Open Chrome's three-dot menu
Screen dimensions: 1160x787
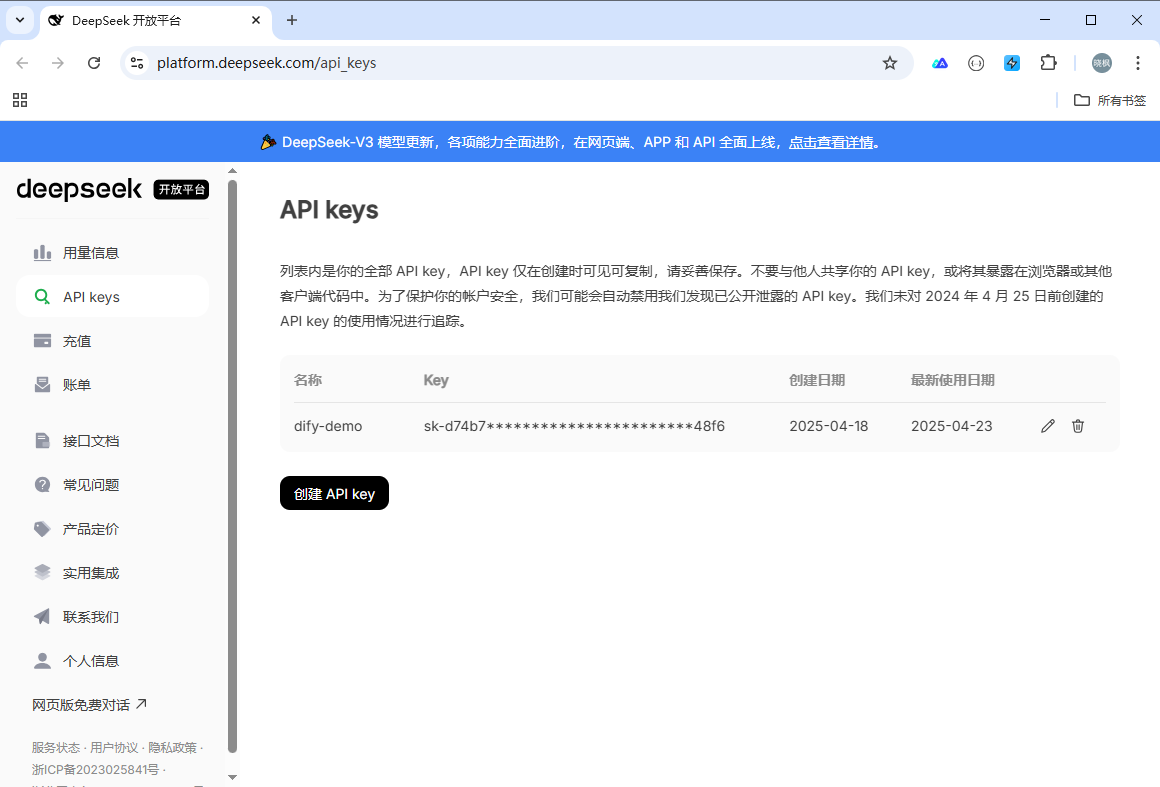pos(1137,63)
